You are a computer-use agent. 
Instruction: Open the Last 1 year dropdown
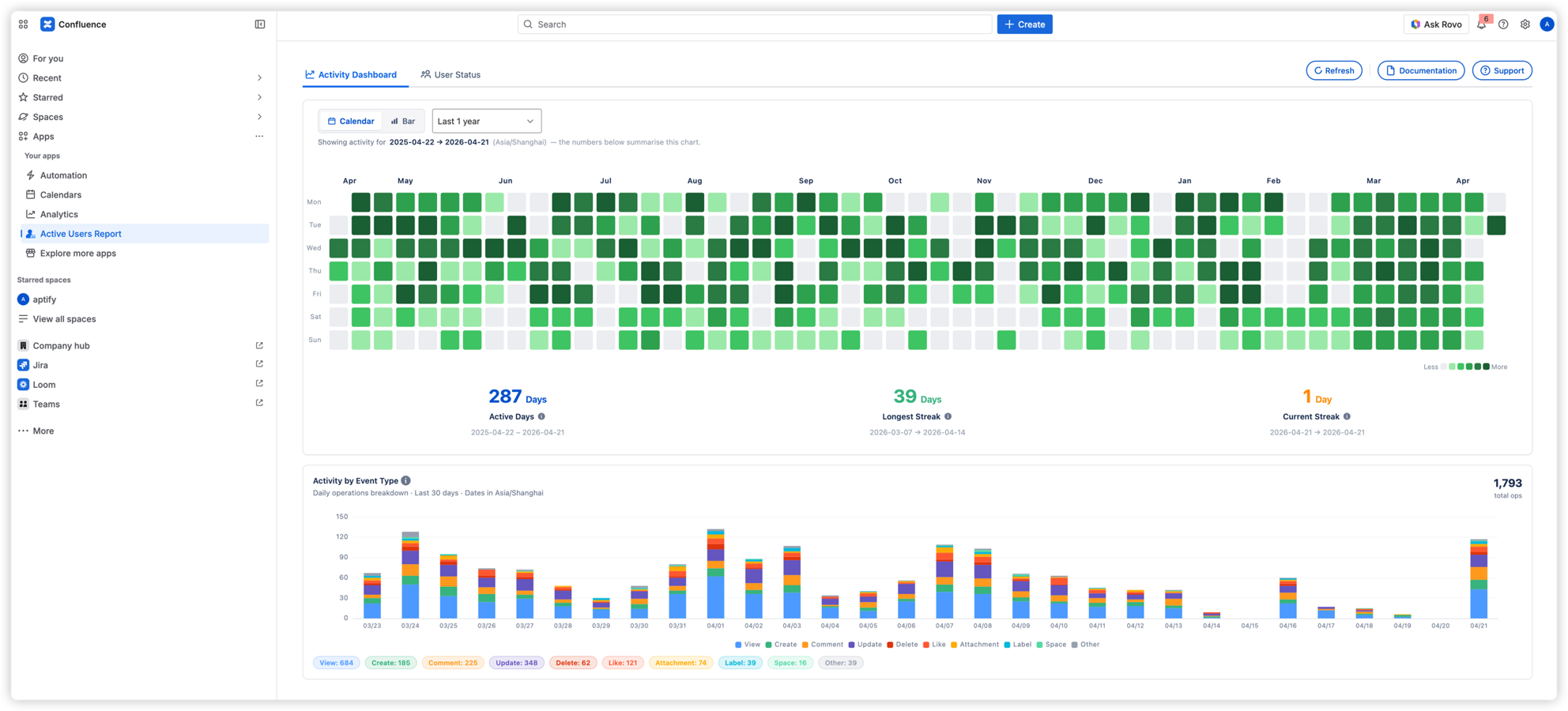click(x=486, y=120)
